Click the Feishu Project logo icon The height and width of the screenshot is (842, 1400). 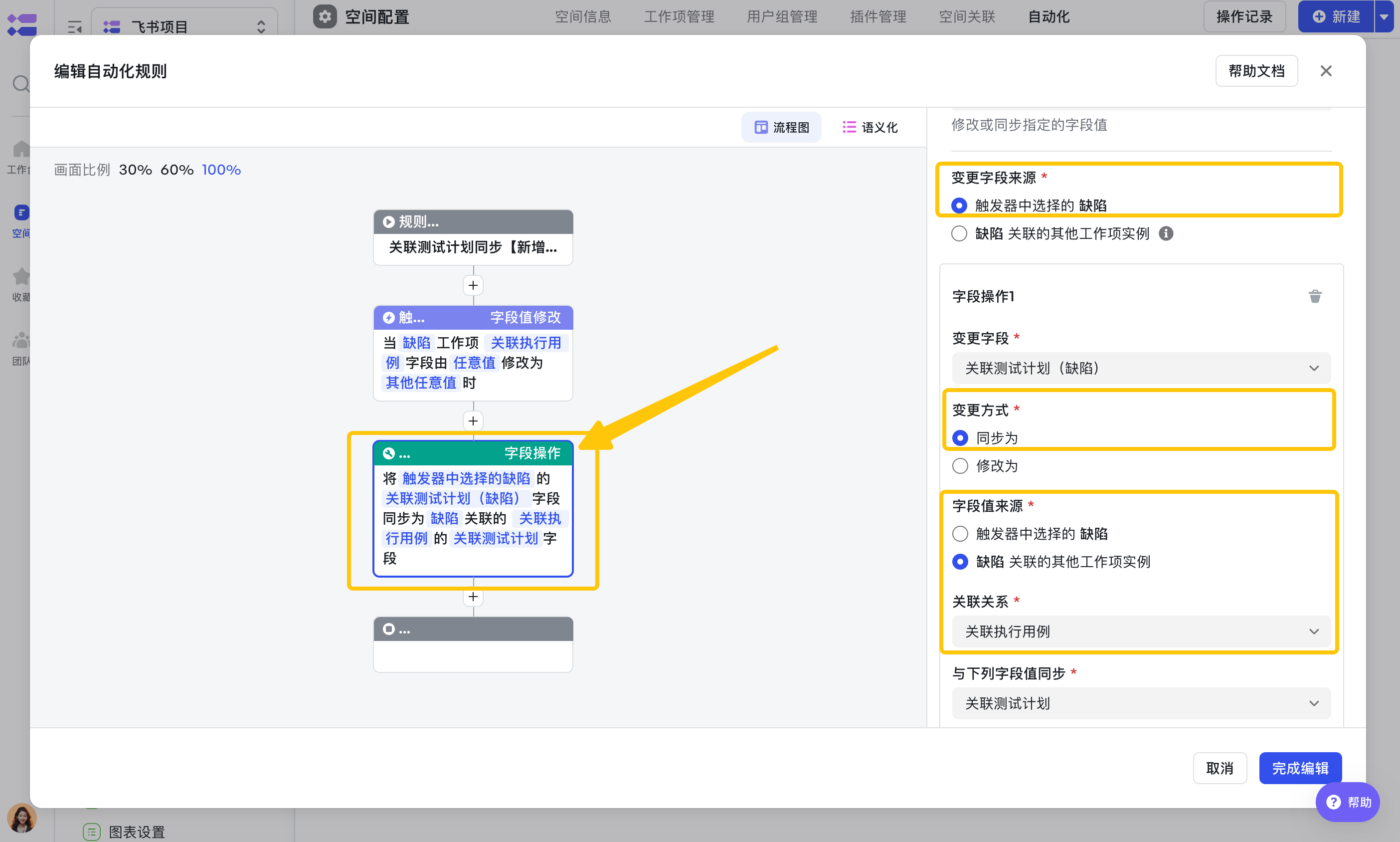[x=22, y=25]
